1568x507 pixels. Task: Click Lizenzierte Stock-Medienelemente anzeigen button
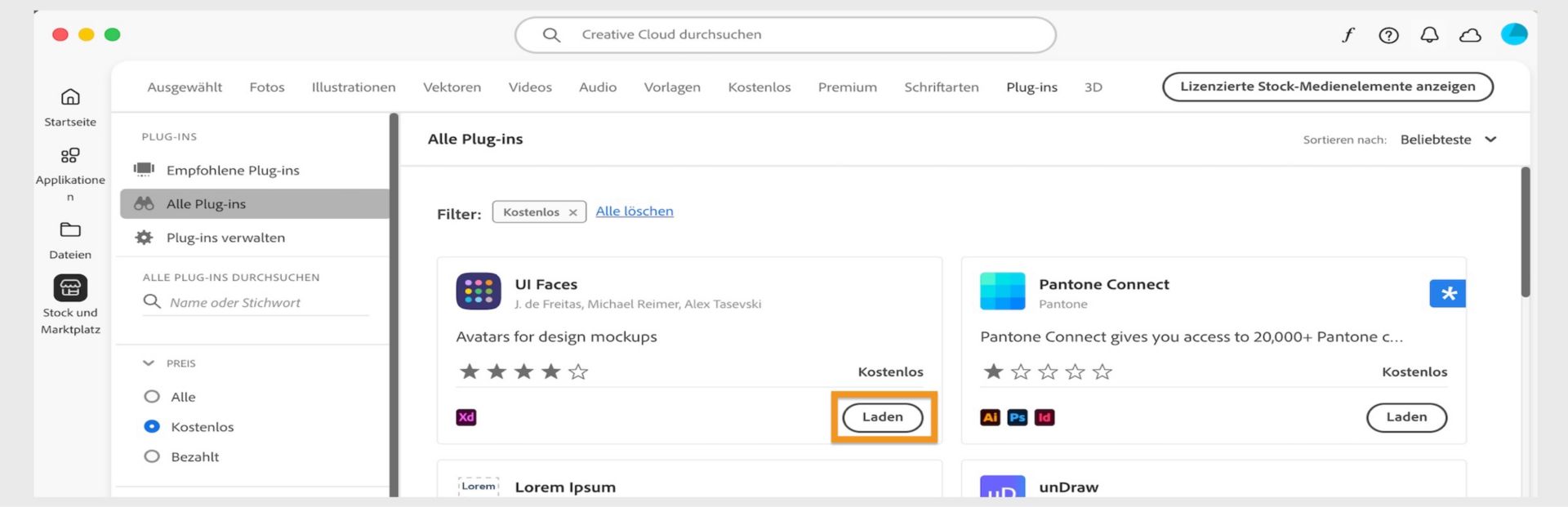pyautogui.click(x=1328, y=87)
